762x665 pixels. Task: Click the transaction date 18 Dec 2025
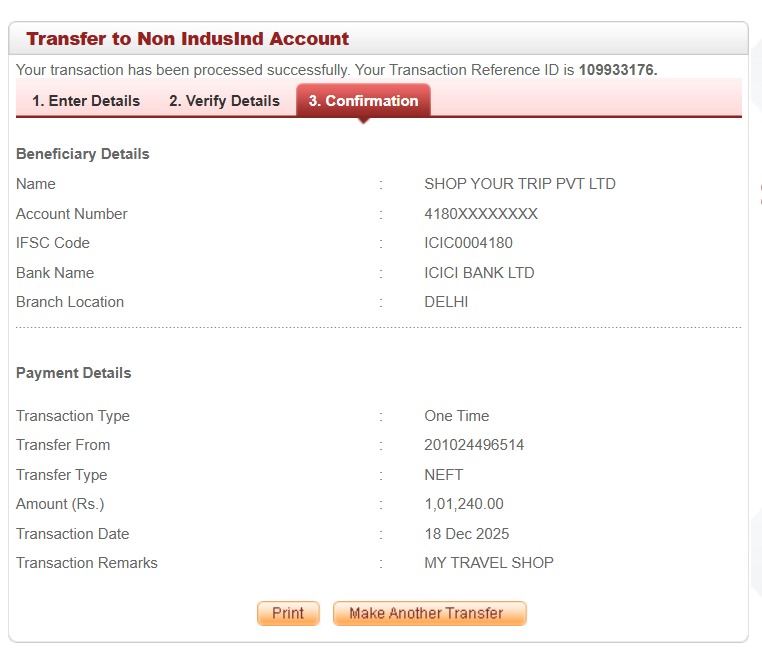pyautogui.click(x=466, y=534)
